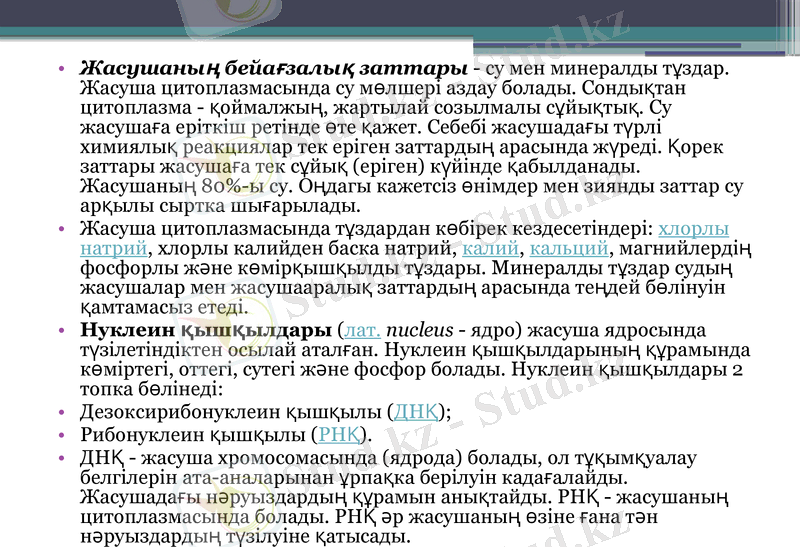800x547 pixels.
Task: Open the 'натрий' hyperlink at line start
Action: coord(114,249)
